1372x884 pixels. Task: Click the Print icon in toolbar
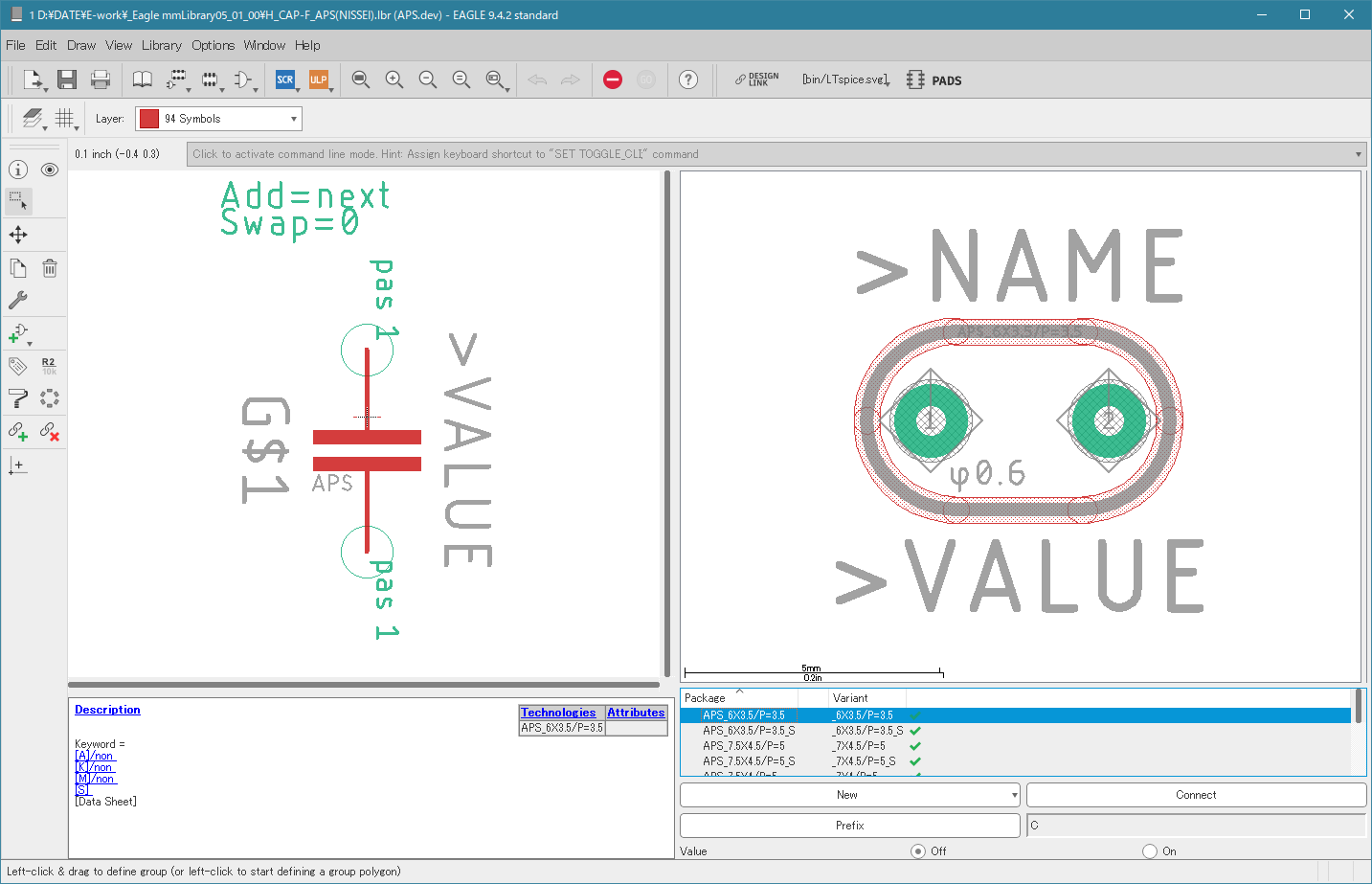101,79
